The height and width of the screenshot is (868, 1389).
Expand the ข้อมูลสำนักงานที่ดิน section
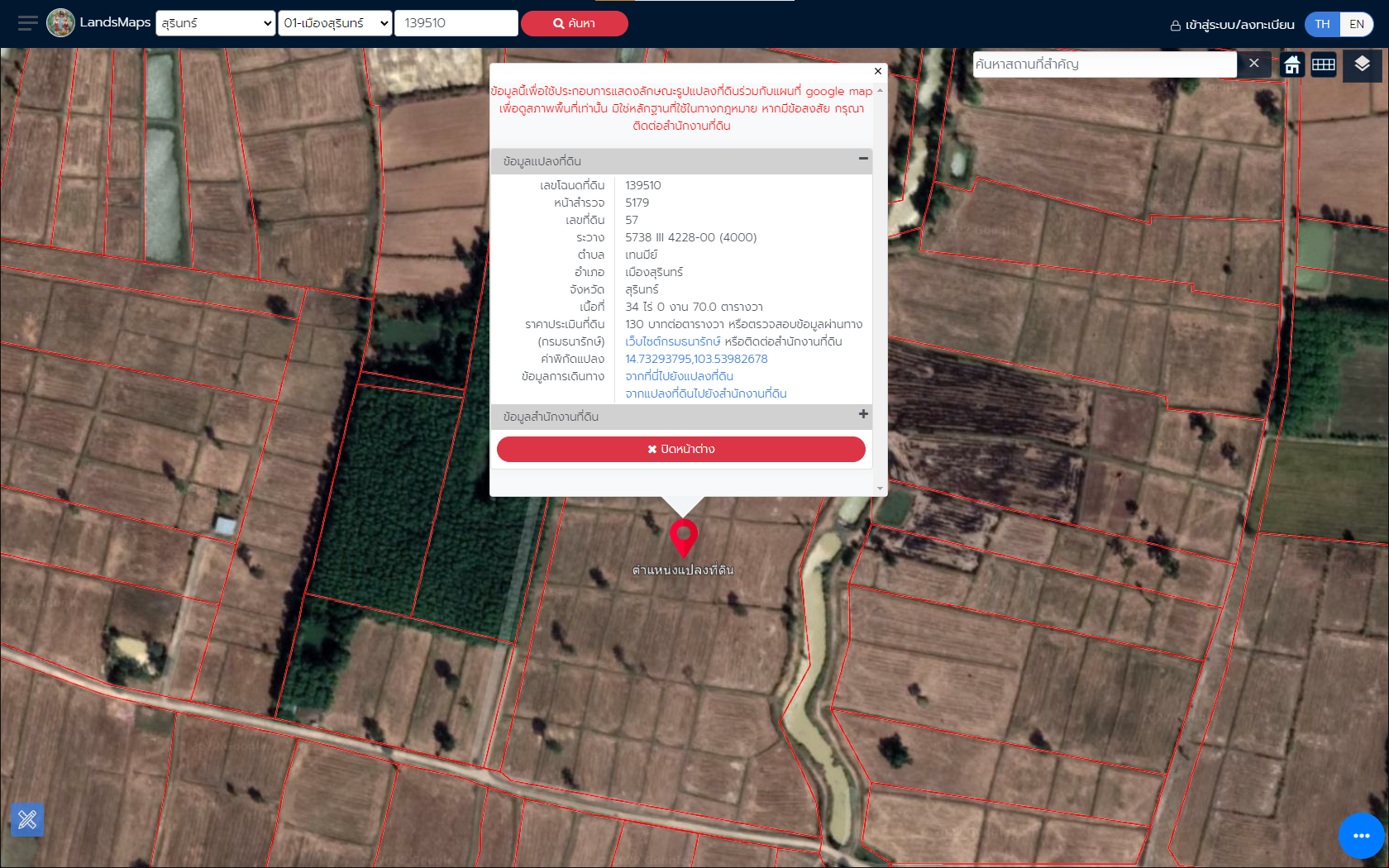[863, 414]
